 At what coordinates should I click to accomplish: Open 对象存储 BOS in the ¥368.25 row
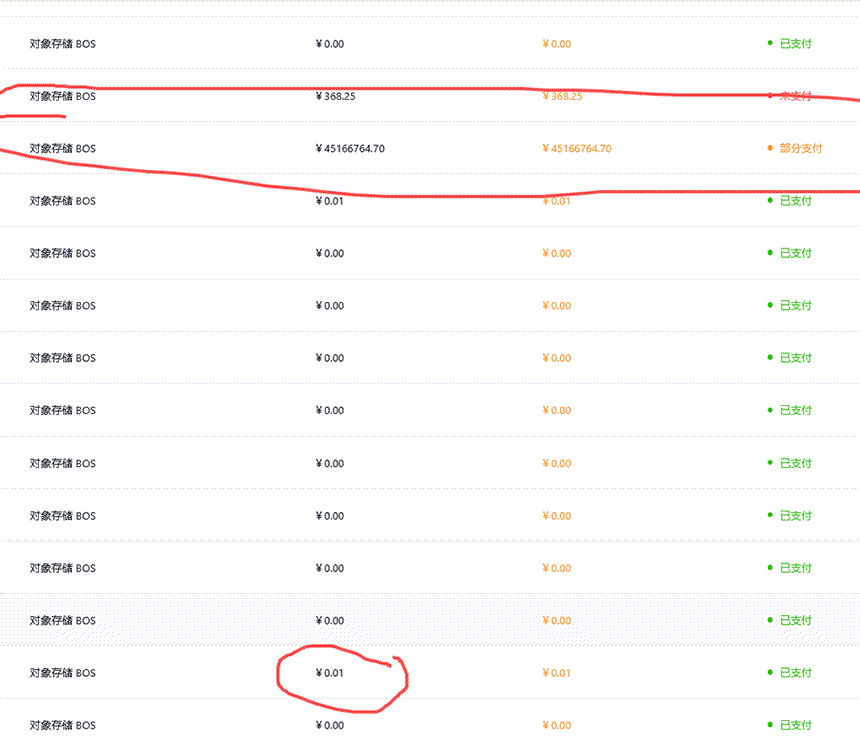pos(63,97)
